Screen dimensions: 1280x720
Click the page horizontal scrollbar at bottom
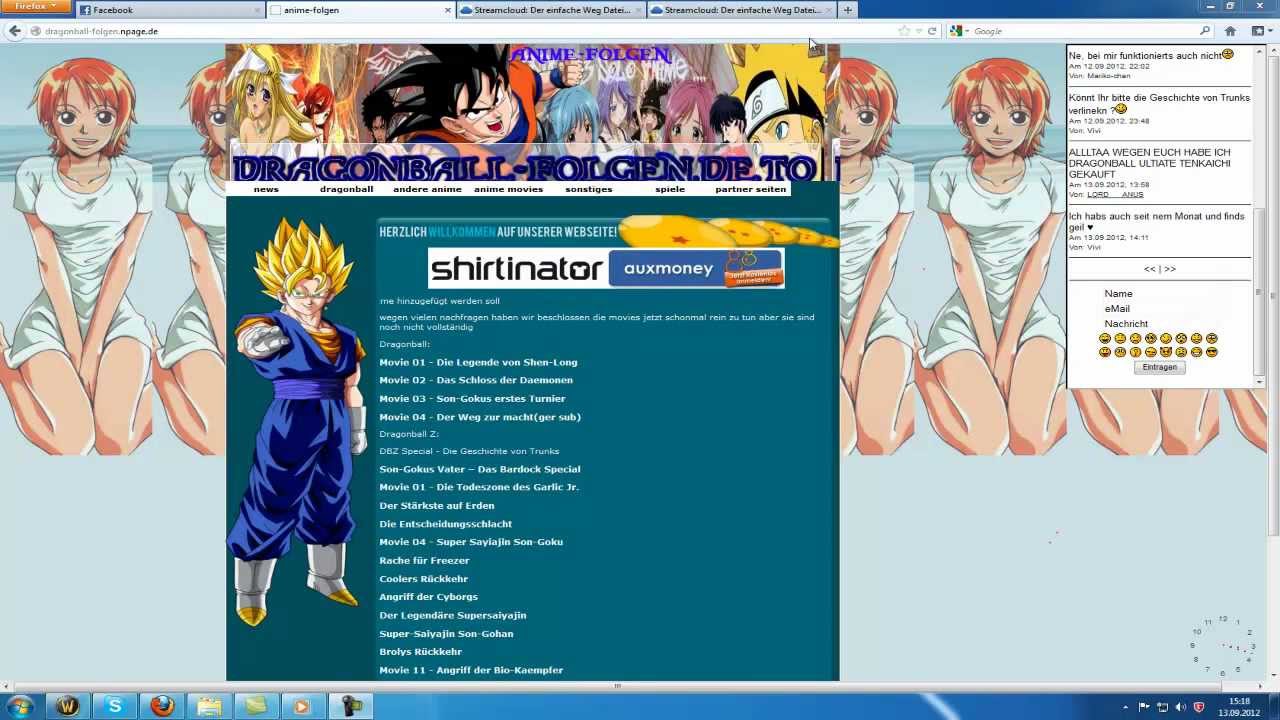click(617, 686)
